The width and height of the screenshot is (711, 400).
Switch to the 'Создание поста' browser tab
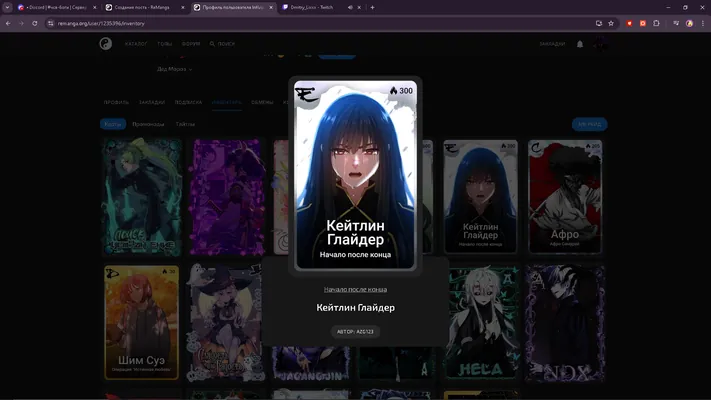(144, 7)
